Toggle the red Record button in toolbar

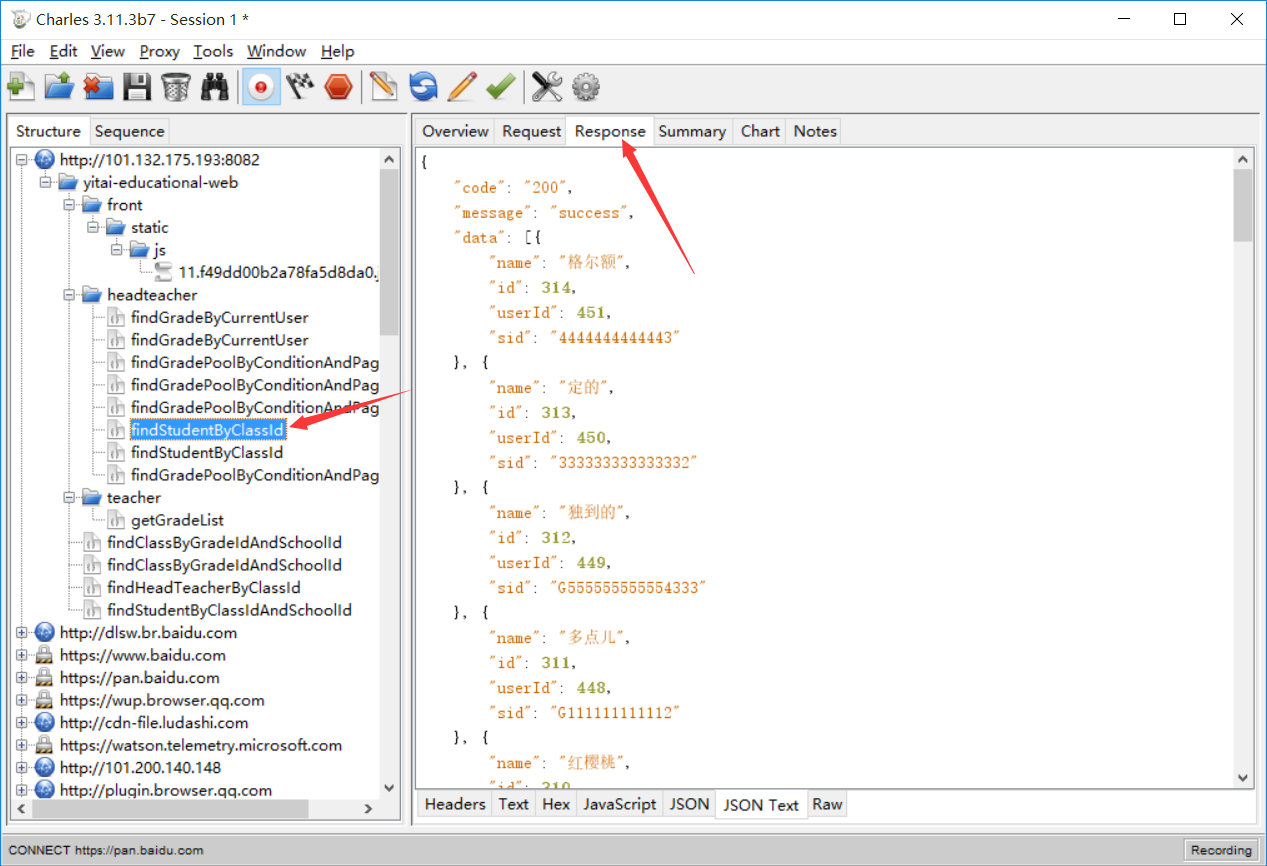[x=260, y=87]
